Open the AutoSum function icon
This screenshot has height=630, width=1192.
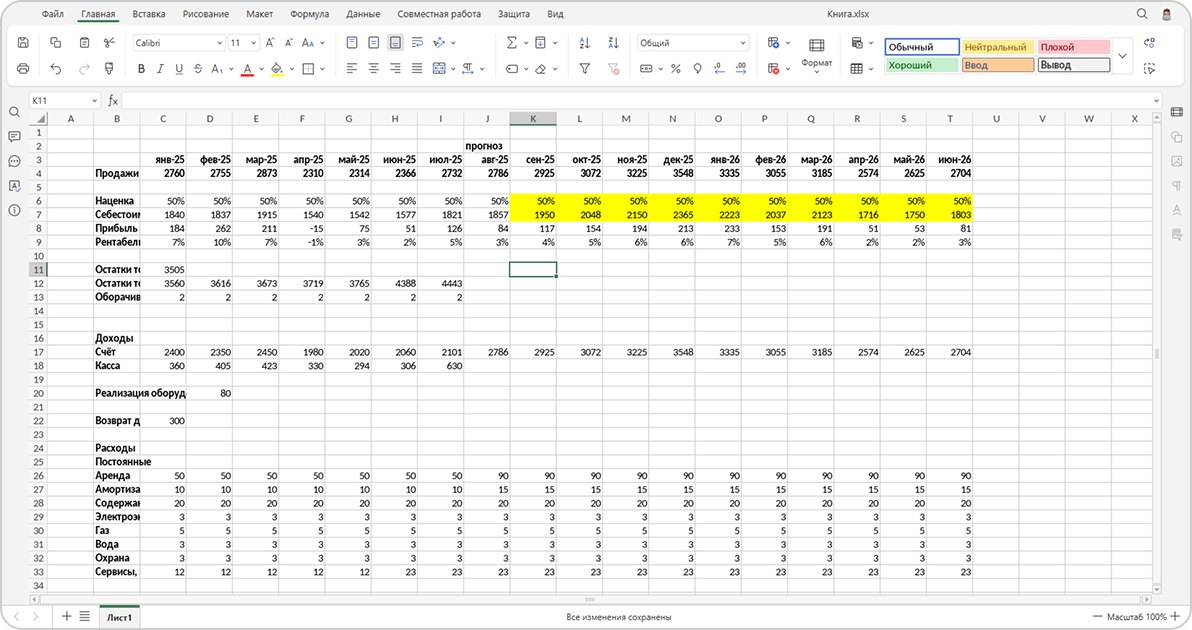tap(512, 43)
